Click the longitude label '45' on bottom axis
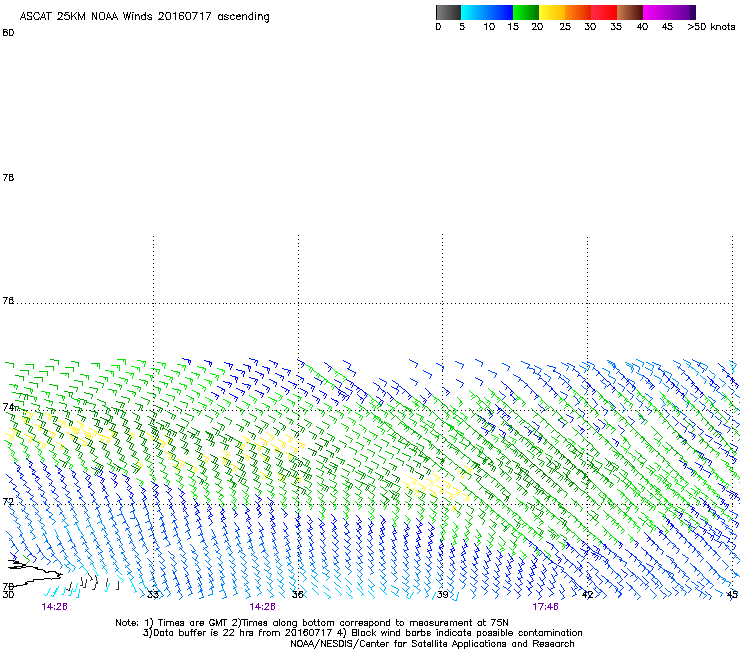The image size is (740, 650). [x=732, y=594]
